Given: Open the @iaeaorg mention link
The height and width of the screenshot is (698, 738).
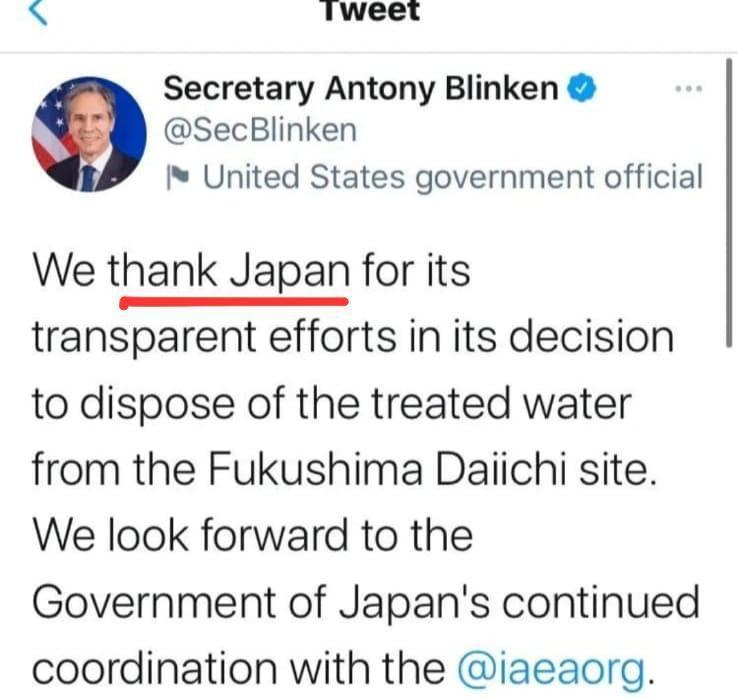Looking at the screenshot, I should click(552, 668).
